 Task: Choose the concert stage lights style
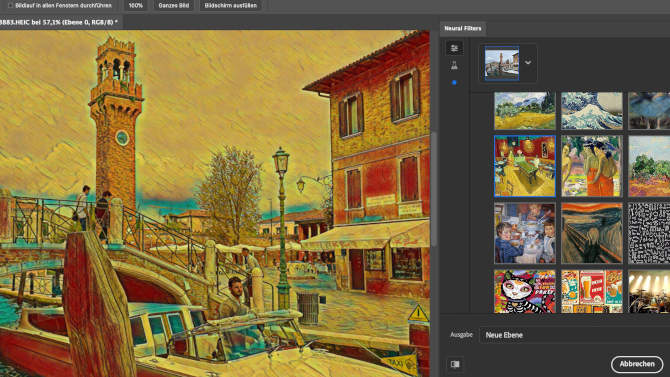[x=649, y=292]
